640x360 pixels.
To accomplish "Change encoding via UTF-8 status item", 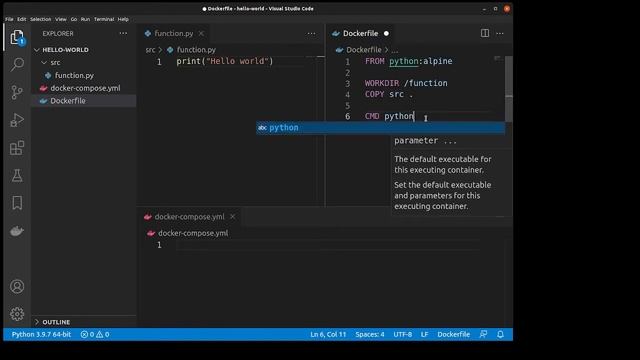I will point(402,334).
